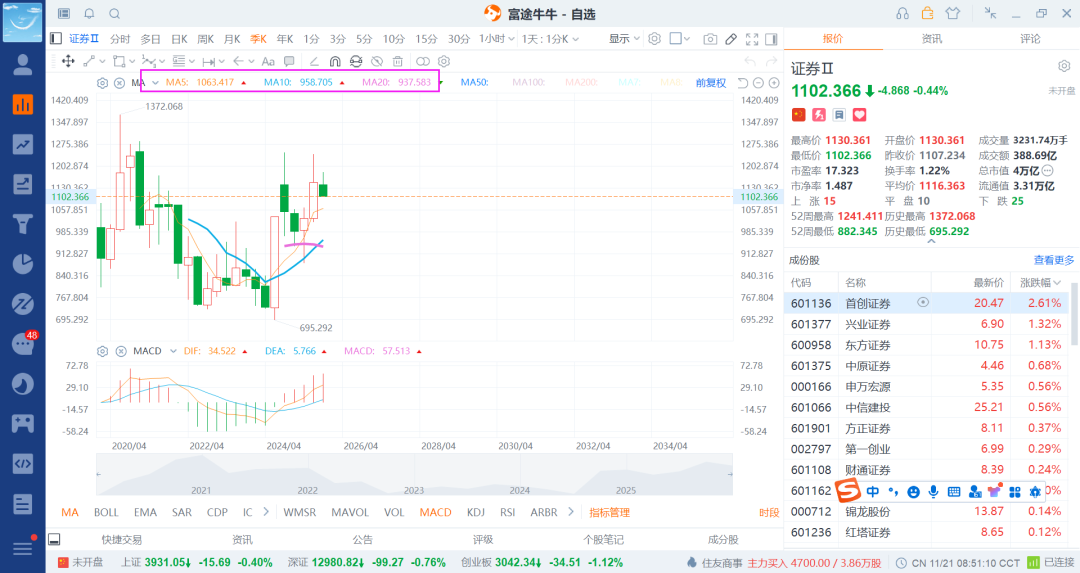1080x573 pixels.
Task: Open the markets trend-line icon in sidebar
Action: pyautogui.click(x=23, y=145)
